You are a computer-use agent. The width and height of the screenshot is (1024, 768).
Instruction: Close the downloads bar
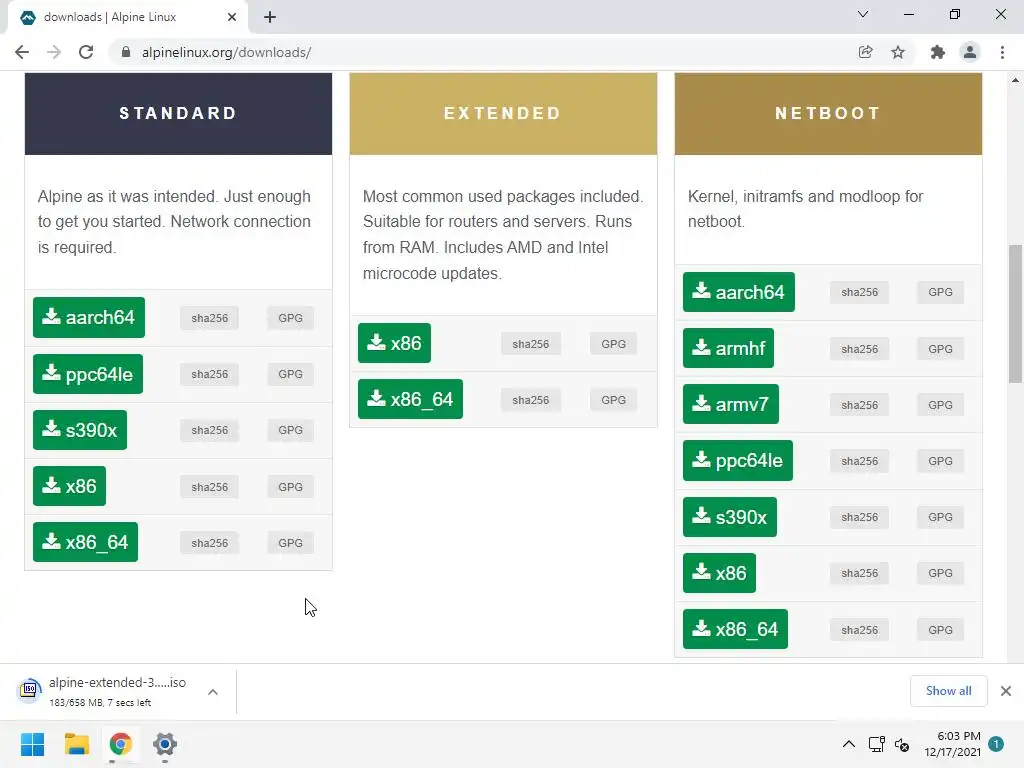[1006, 691]
